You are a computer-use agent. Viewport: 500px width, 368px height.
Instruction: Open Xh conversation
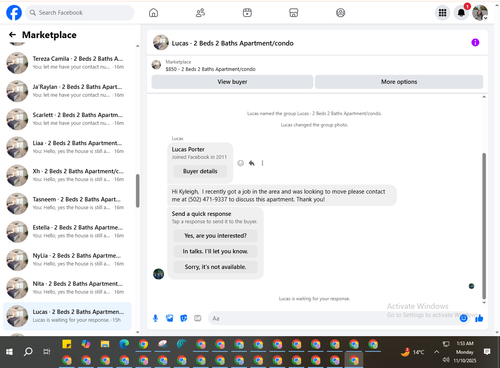pos(67,175)
